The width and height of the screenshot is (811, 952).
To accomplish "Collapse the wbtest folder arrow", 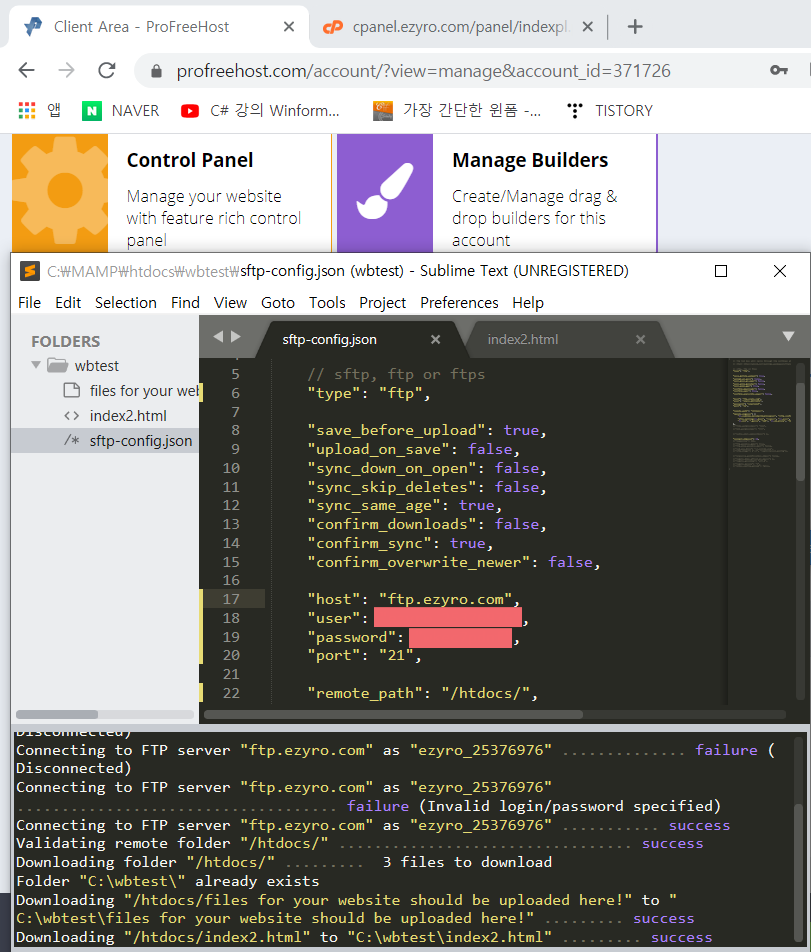I will pyautogui.click(x=36, y=365).
